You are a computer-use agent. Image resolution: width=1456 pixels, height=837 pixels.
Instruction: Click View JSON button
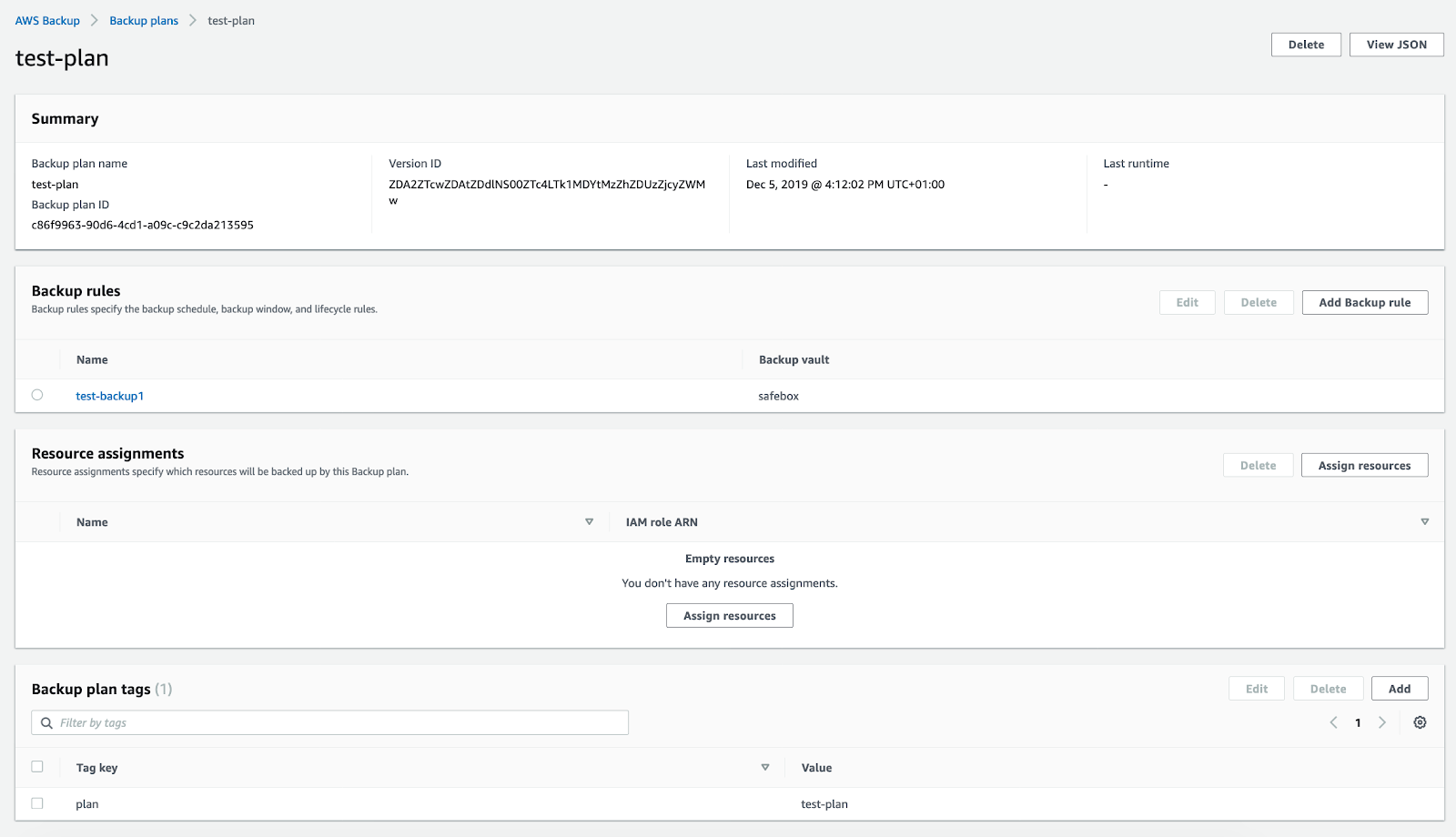[x=1396, y=45]
